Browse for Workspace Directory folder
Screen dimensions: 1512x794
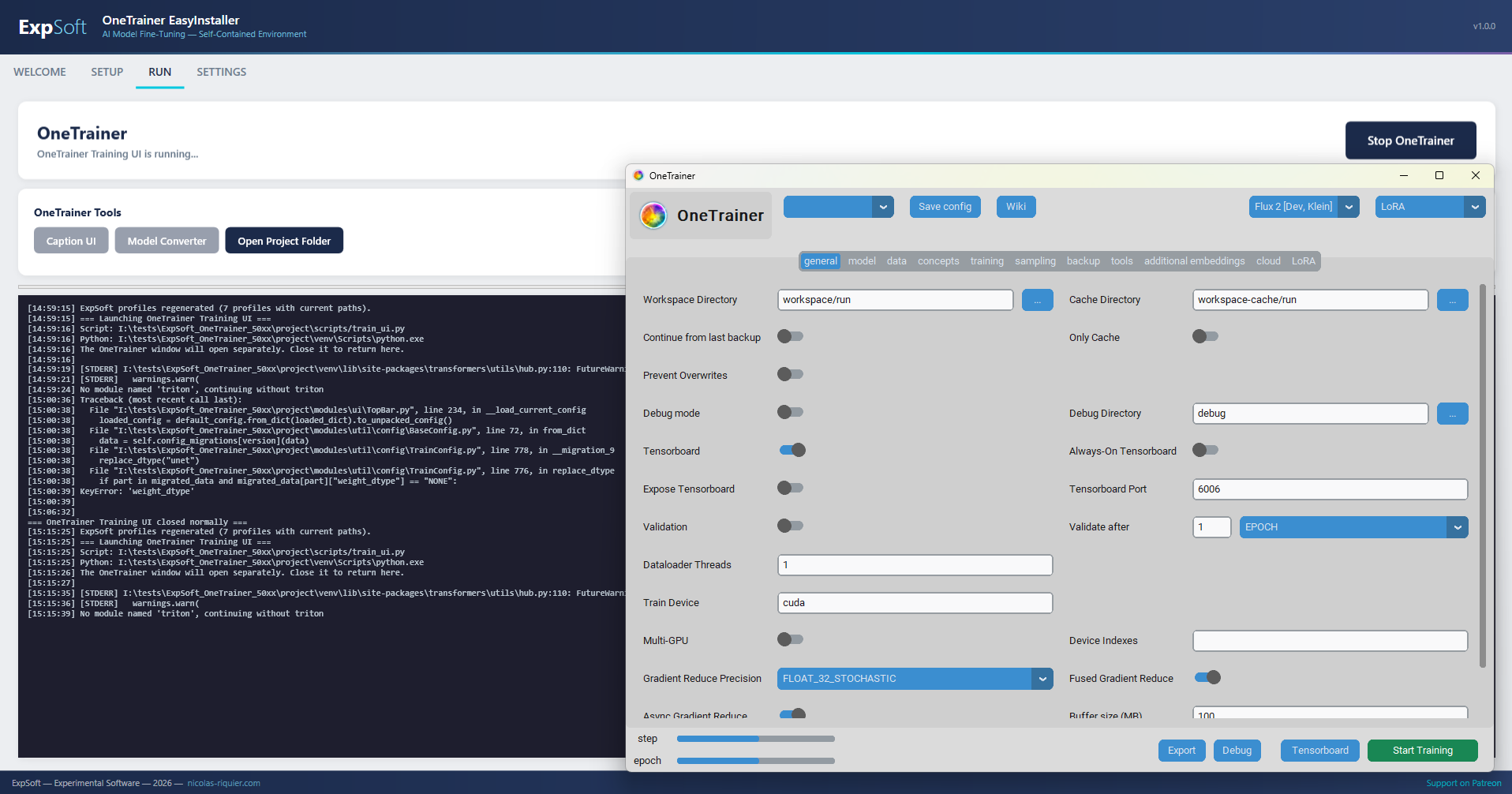[x=1037, y=300]
